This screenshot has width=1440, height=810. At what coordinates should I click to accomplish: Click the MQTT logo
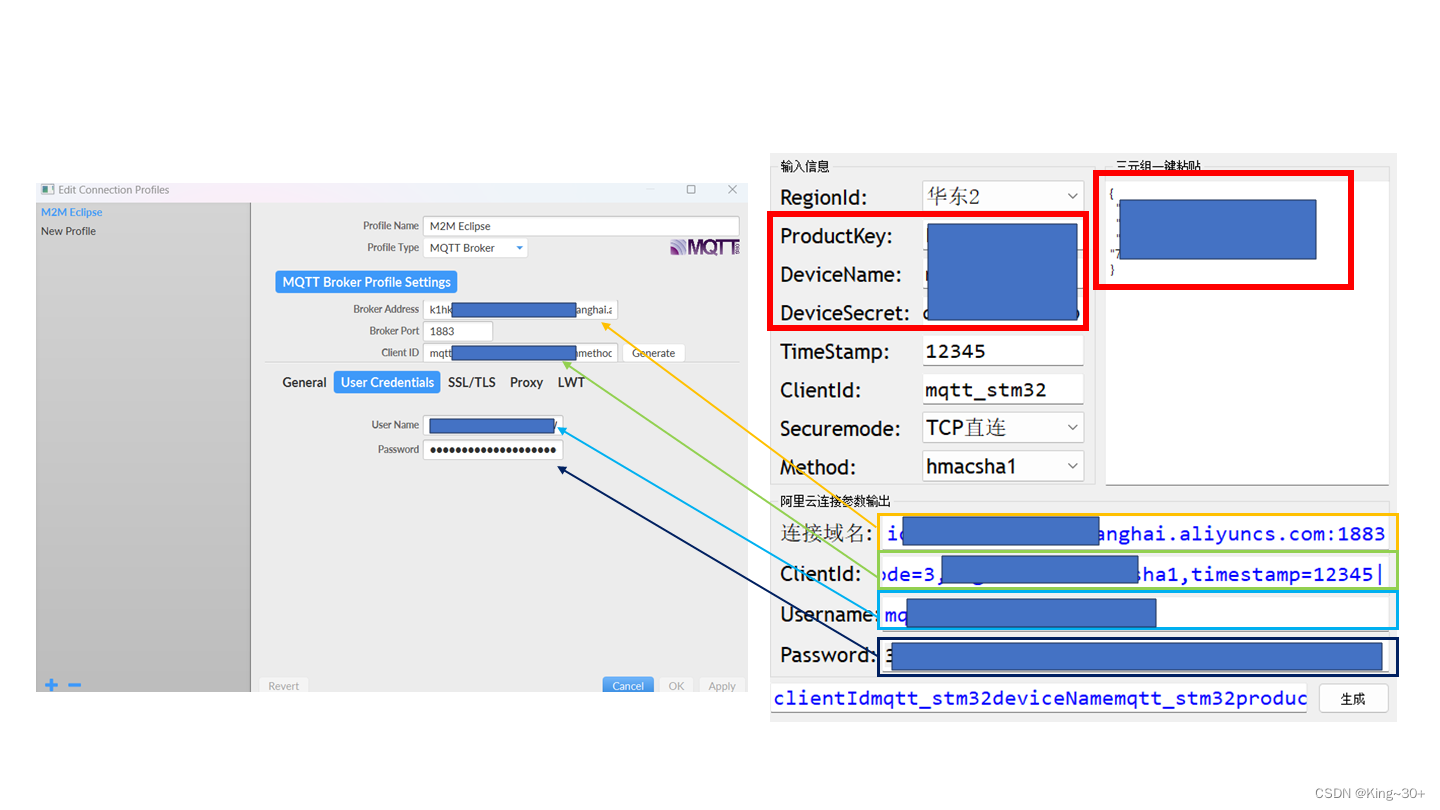click(704, 247)
